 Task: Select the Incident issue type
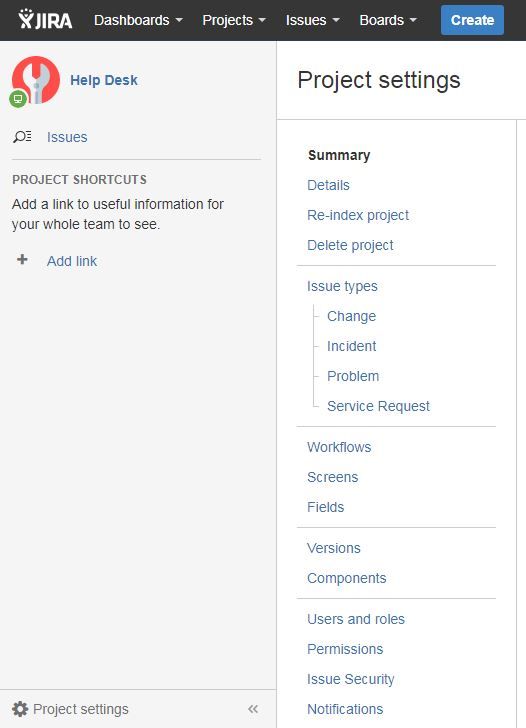click(351, 346)
